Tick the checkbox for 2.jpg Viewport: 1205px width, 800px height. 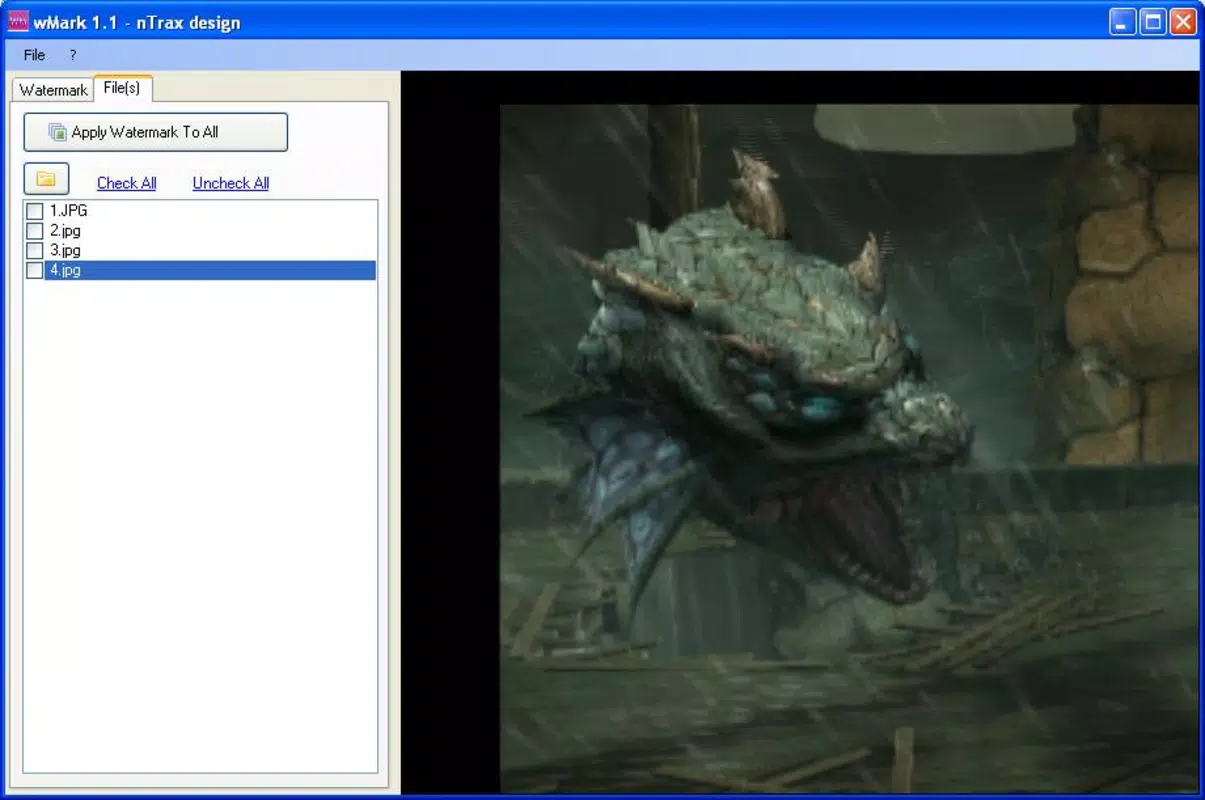tap(35, 231)
